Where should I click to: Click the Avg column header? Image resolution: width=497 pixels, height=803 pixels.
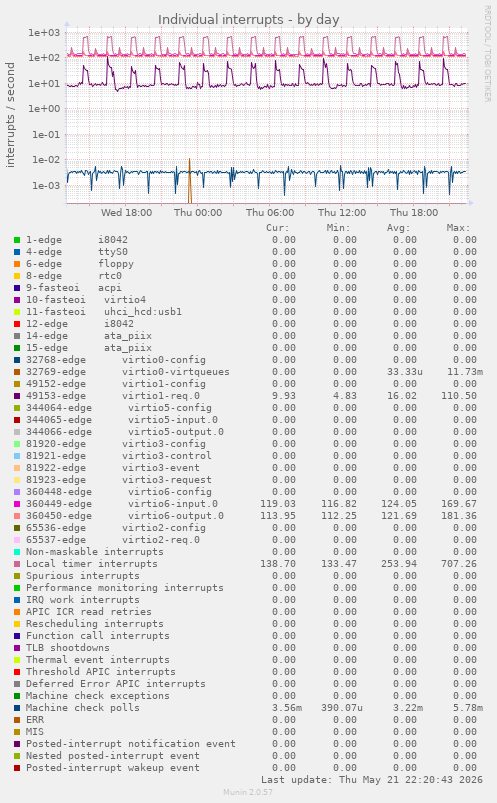[398, 228]
